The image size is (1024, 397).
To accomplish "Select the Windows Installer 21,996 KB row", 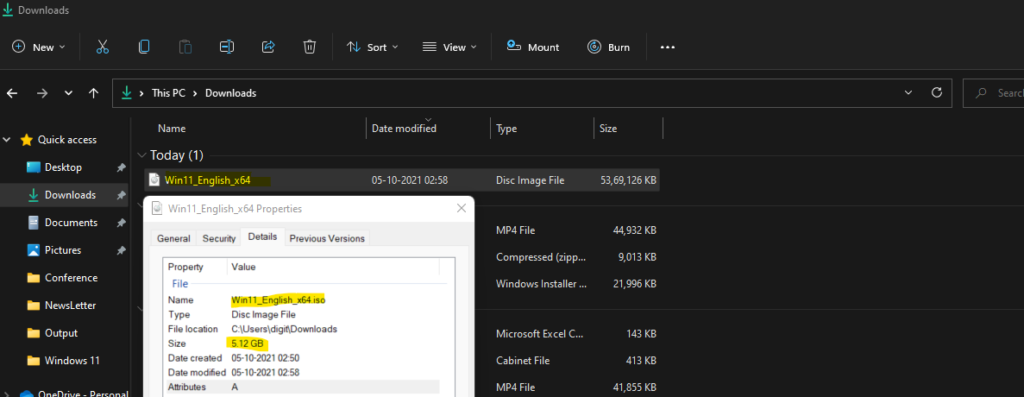I will (567, 284).
